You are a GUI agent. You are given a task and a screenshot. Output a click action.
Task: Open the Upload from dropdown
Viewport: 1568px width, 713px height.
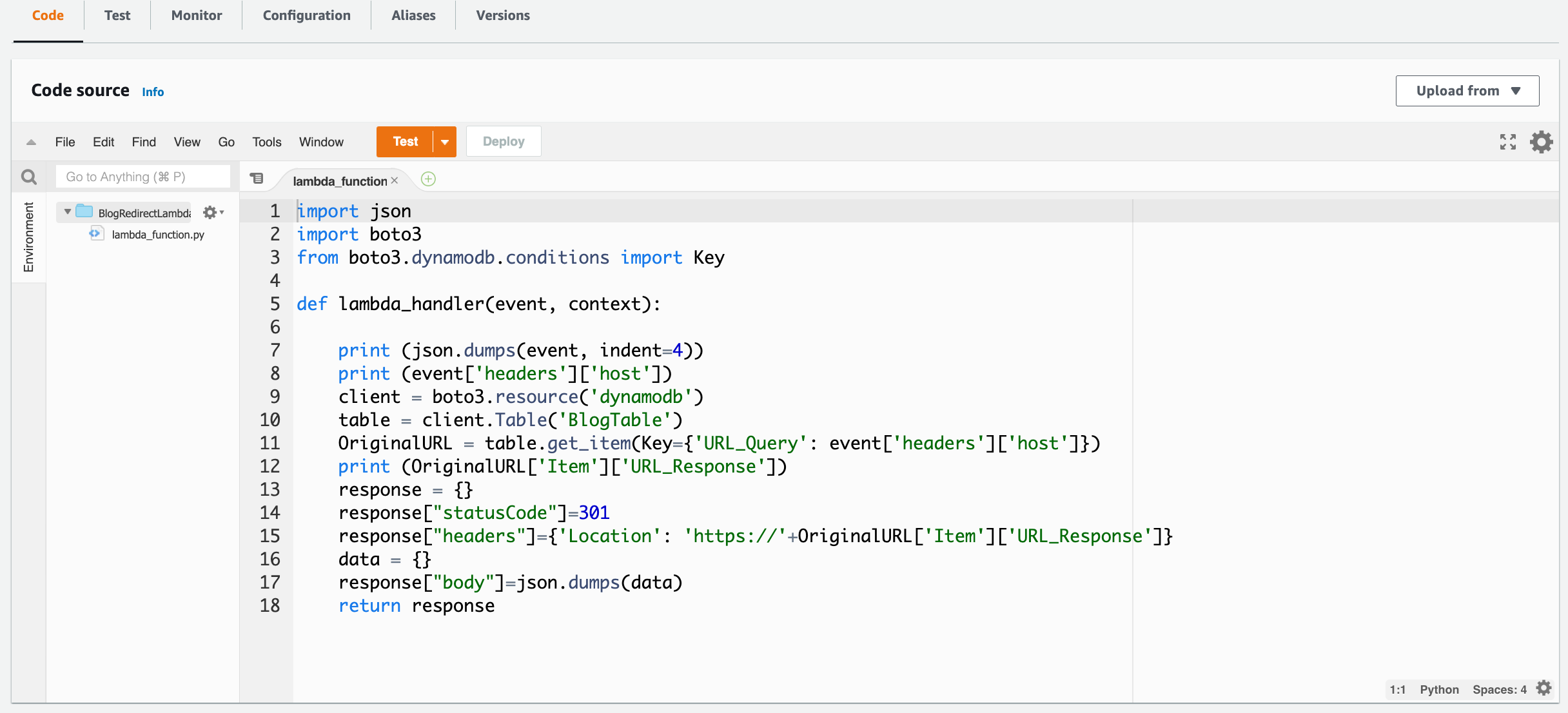[1467, 90]
